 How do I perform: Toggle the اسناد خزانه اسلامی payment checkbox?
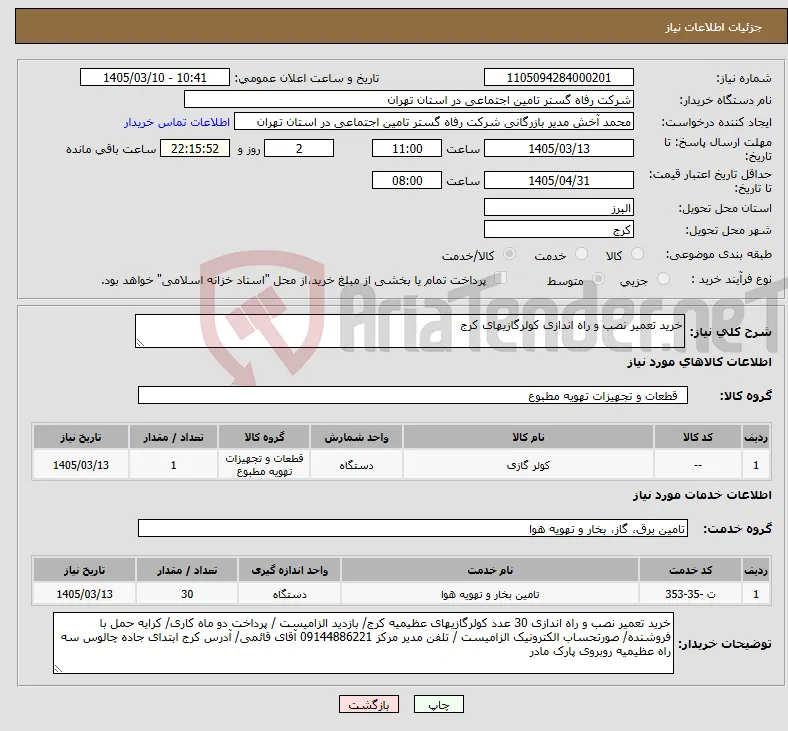click(x=500, y=278)
